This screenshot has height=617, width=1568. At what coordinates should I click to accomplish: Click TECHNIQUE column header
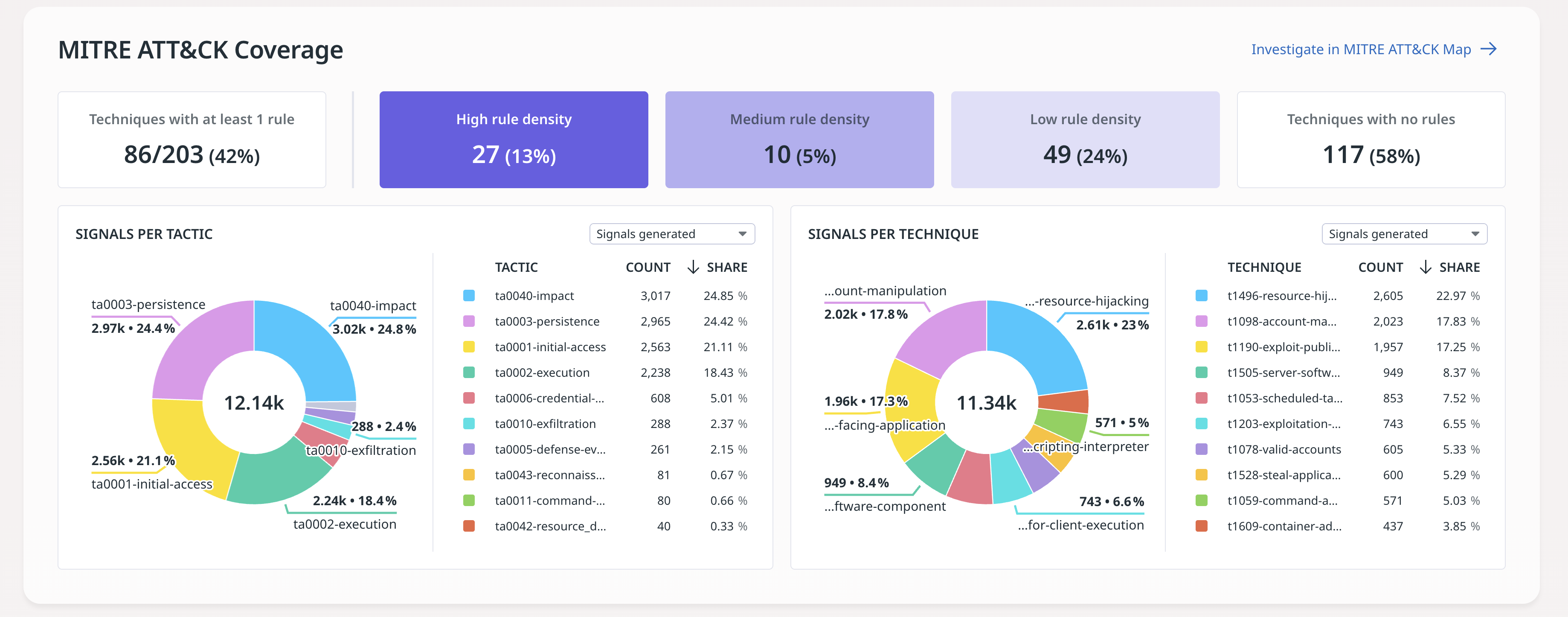(1264, 268)
